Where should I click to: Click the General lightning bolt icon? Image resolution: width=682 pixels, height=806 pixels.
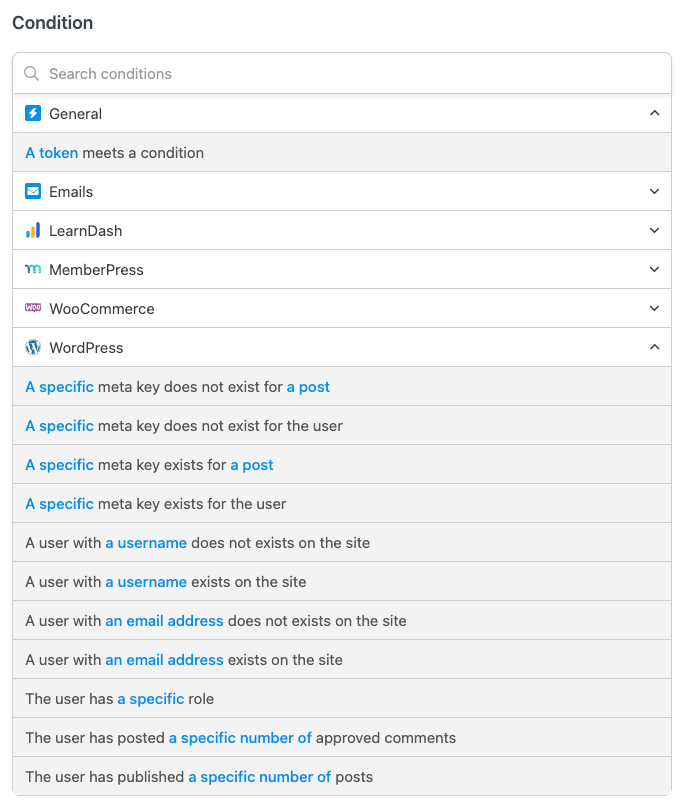(33, 113)
